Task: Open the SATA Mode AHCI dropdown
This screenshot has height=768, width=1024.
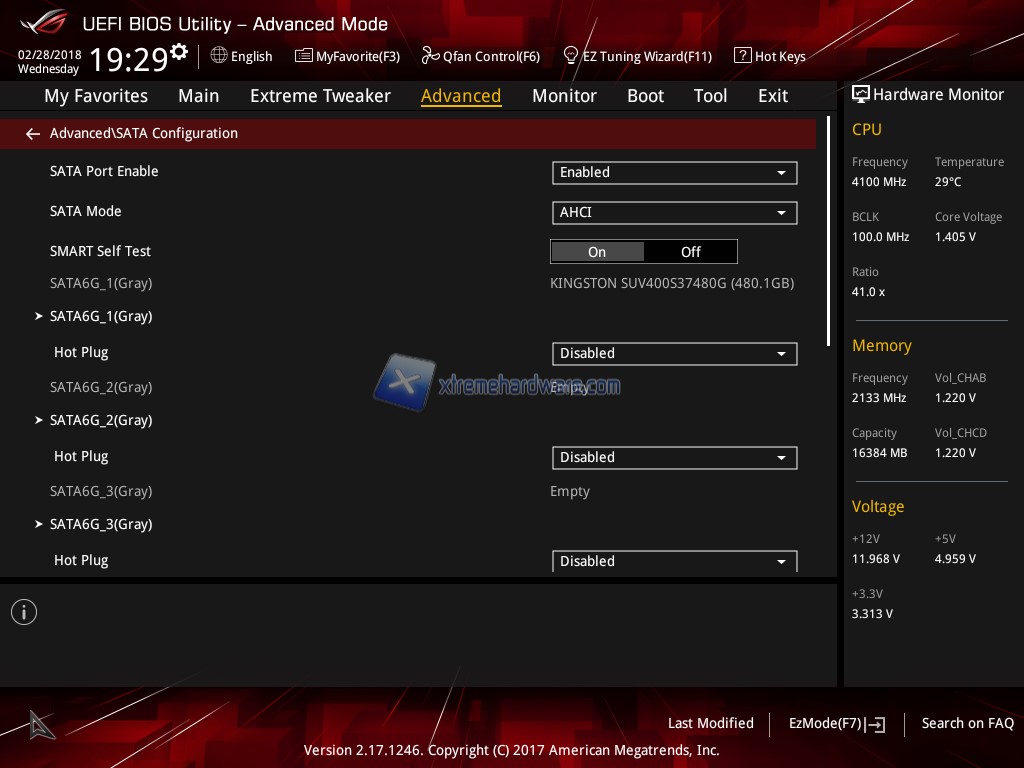Action: [x=674, y=213]
